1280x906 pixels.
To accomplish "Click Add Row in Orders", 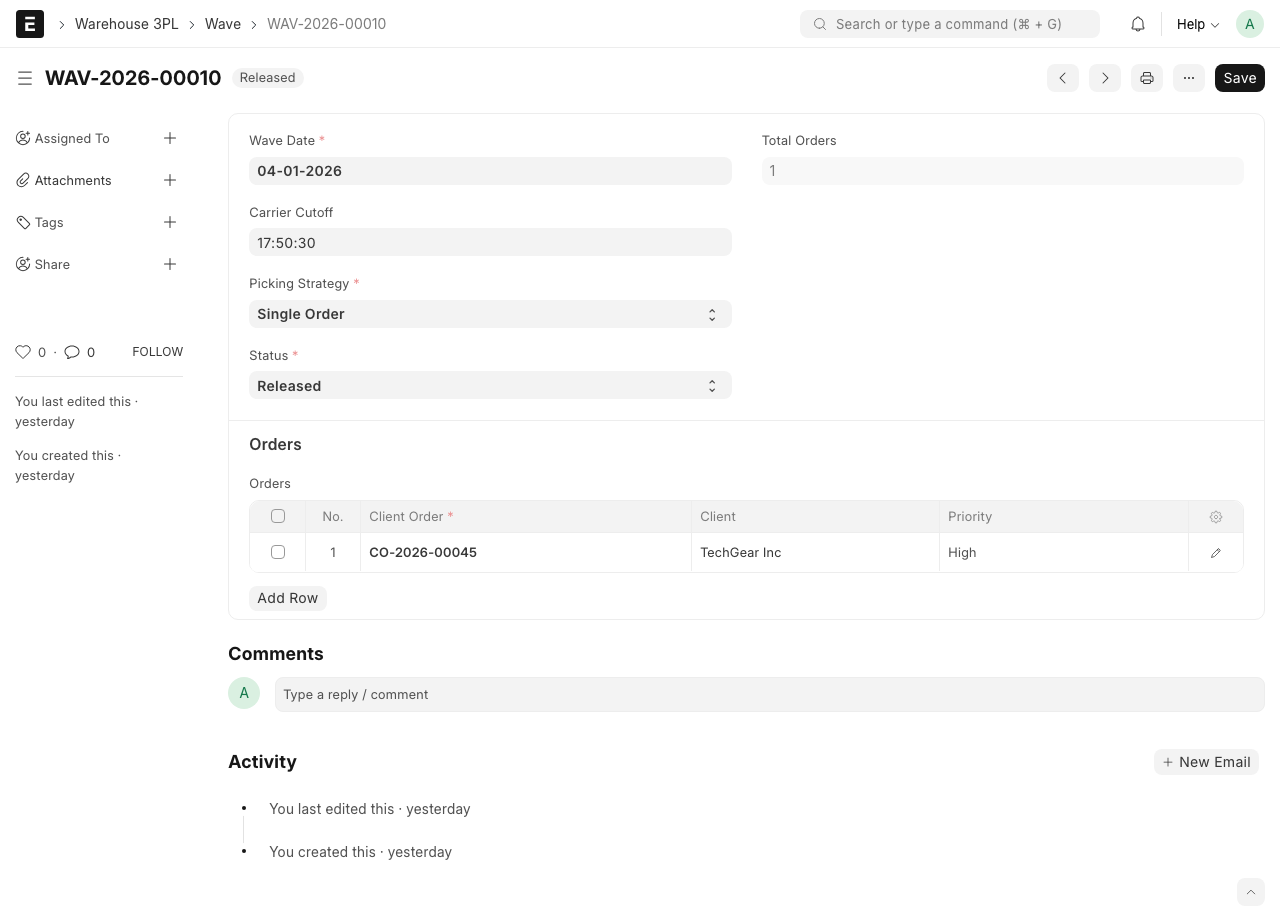I will (x=288, y=598).
